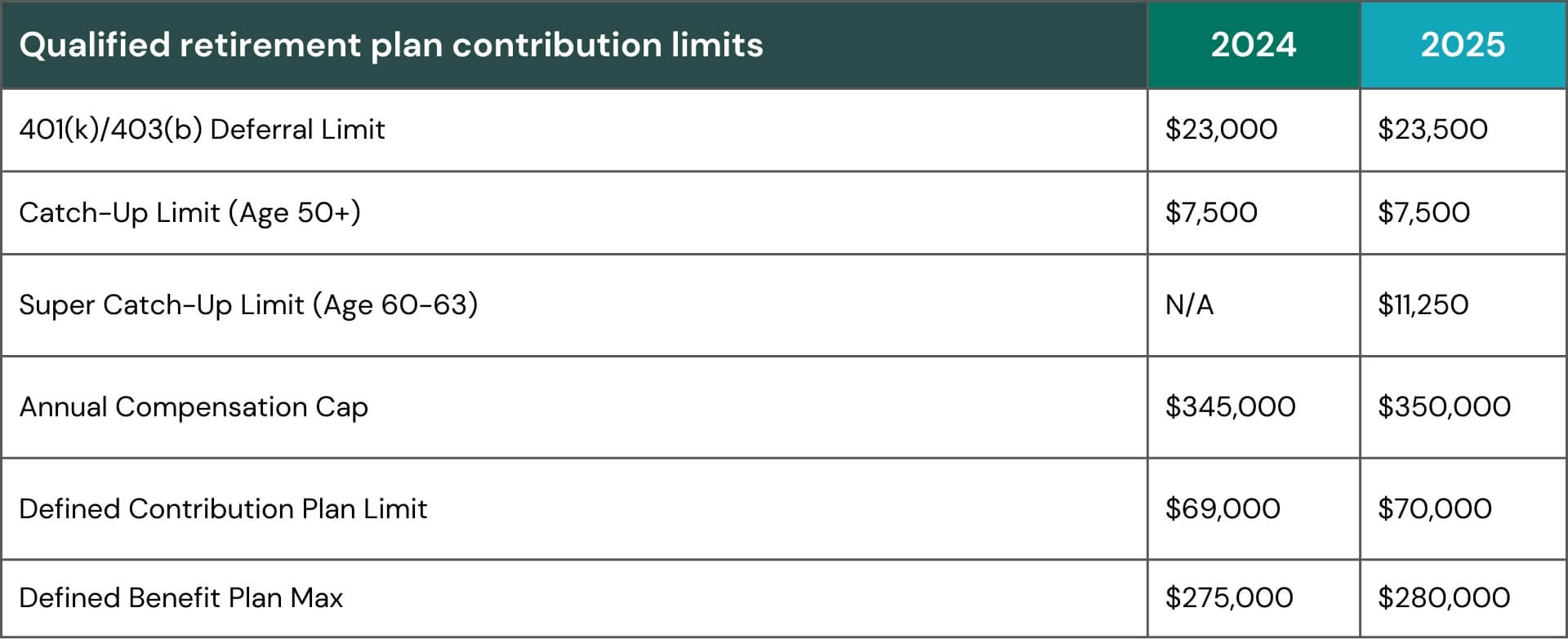Select the $350,000 compensation cap value
Screen dimensions: 1568x639
pos(1444,407)
